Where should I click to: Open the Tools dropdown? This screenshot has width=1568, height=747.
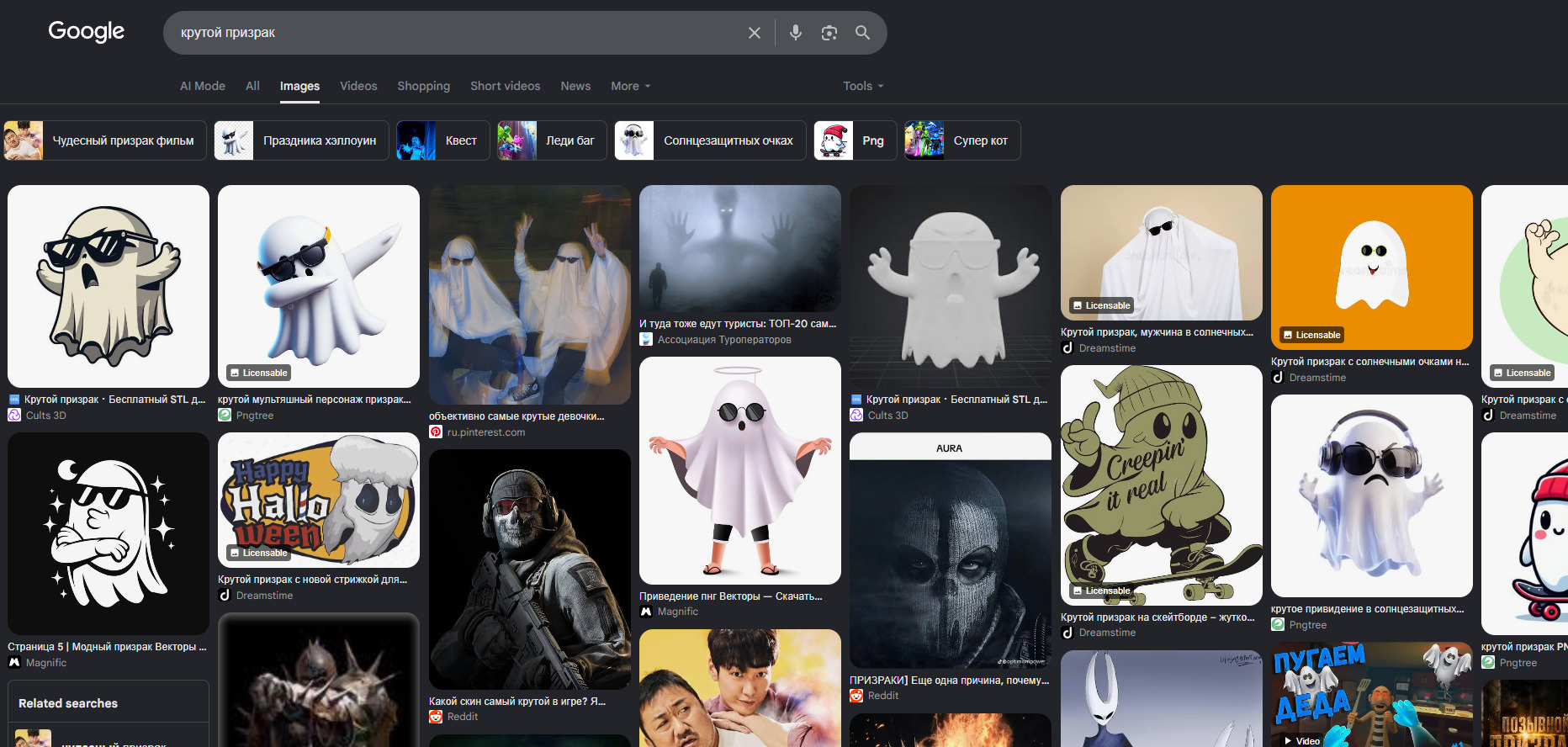863,86
